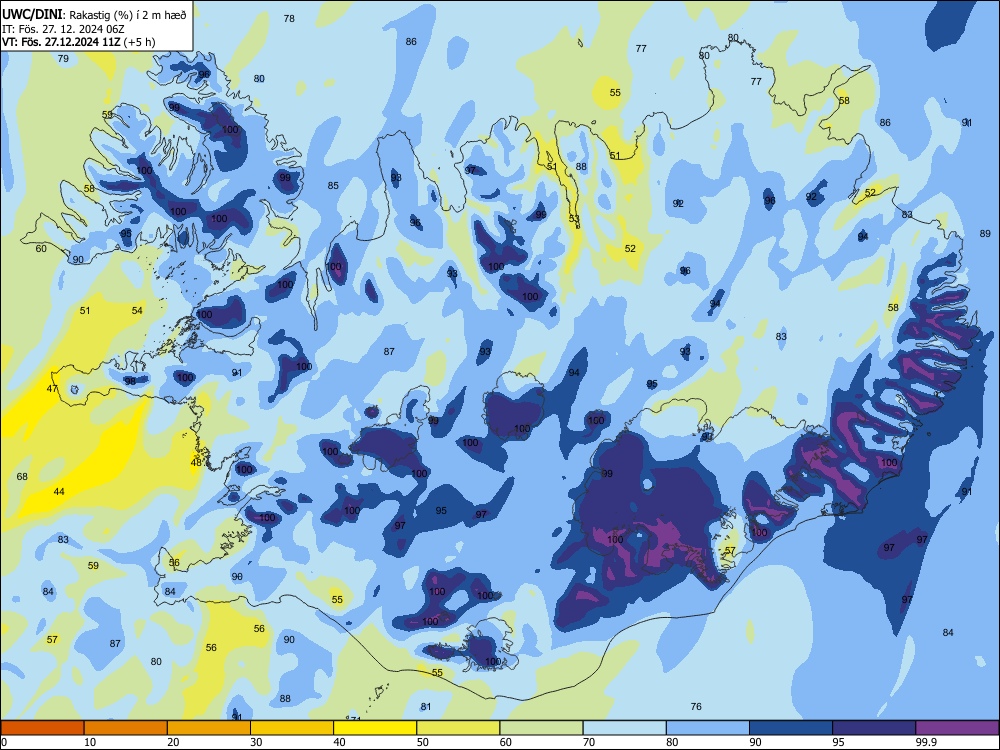This screenshot has height=750, width=1000.
Task: Click legend tick label '70'
Action: 589,742
